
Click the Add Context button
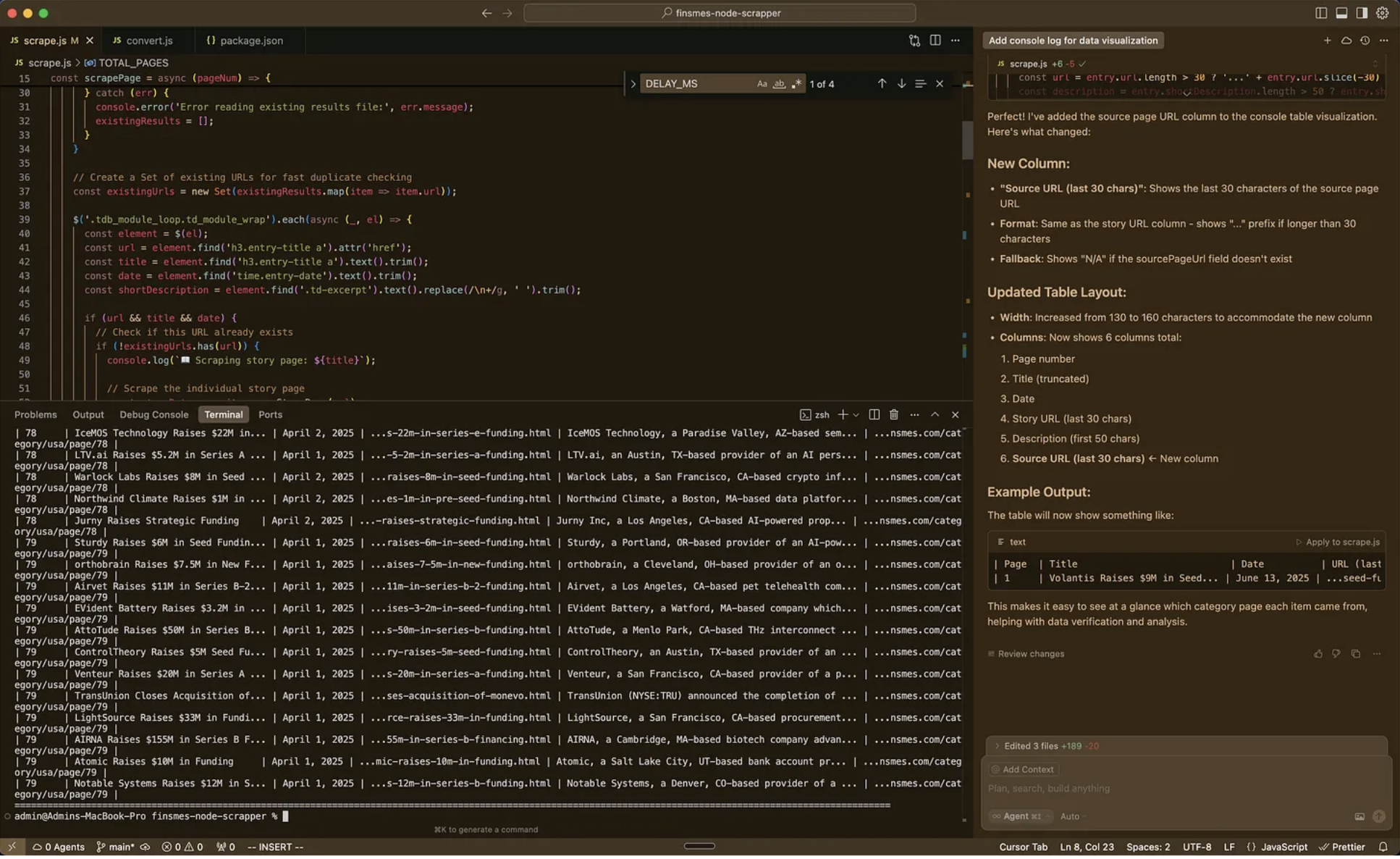coord(1024,769)
